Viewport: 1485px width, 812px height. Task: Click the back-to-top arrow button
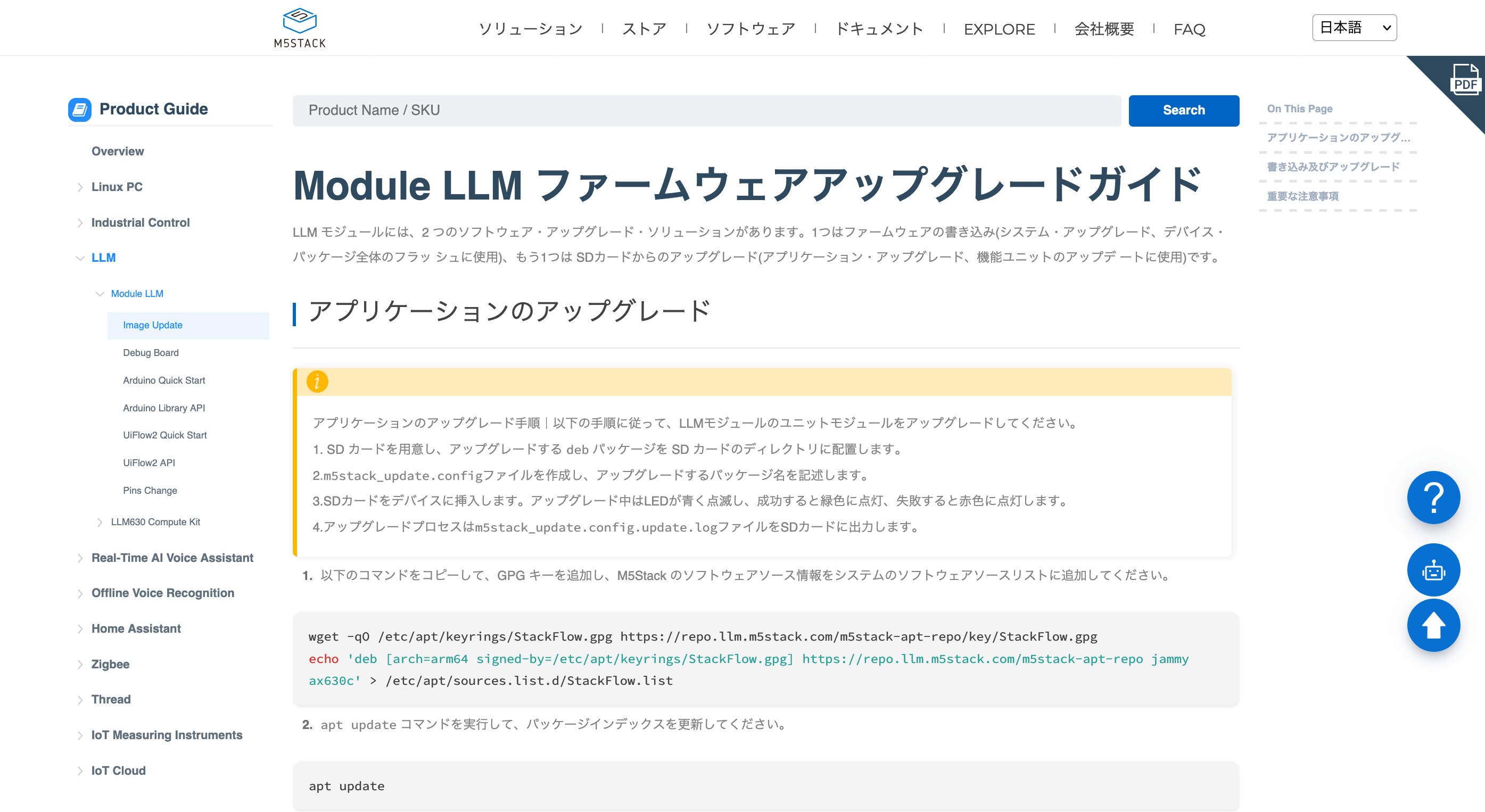click(1433, 625)
